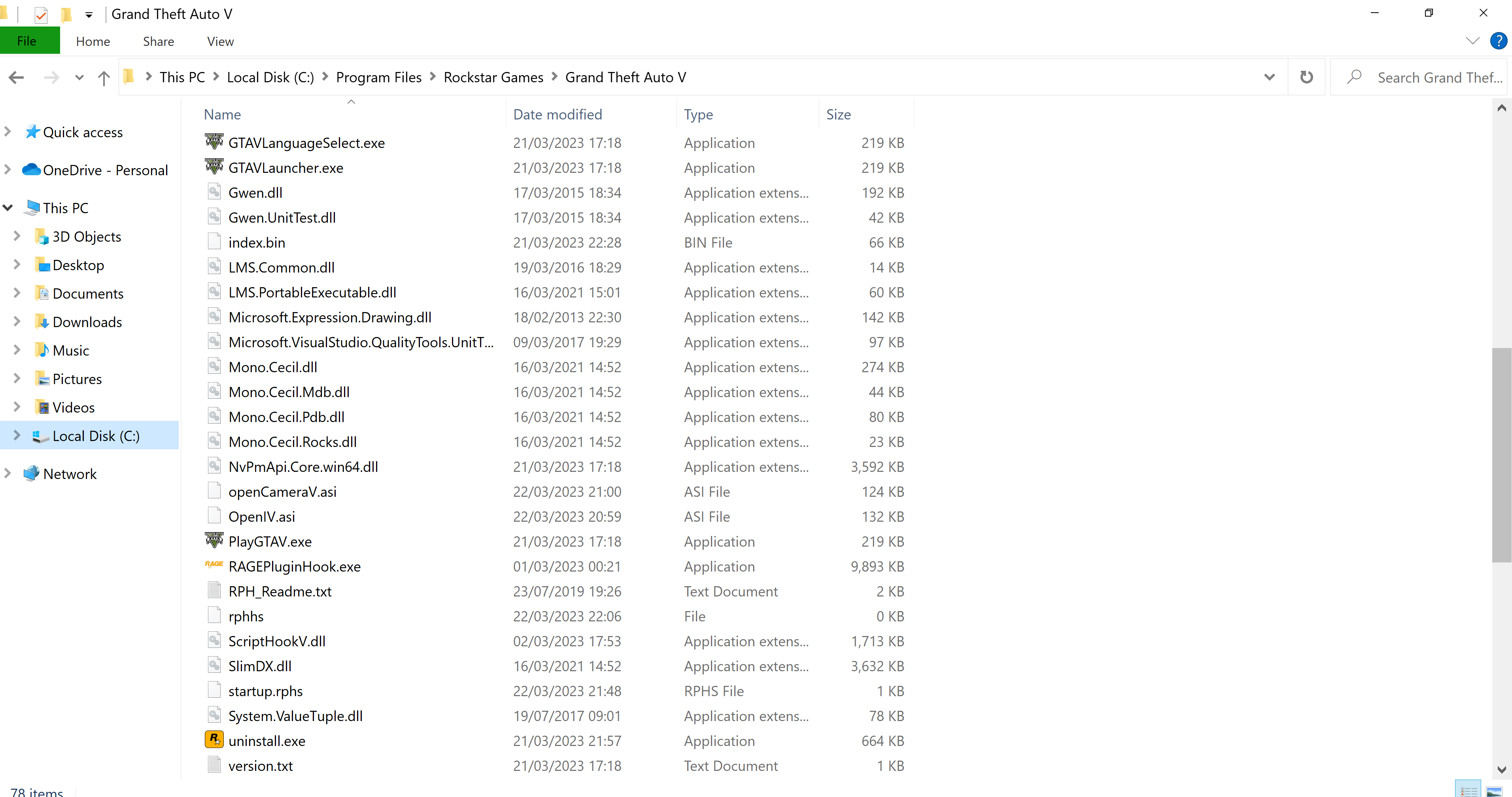
Task: Click the refresh icon beside address bar
Action: click(x=1306, y=77)
